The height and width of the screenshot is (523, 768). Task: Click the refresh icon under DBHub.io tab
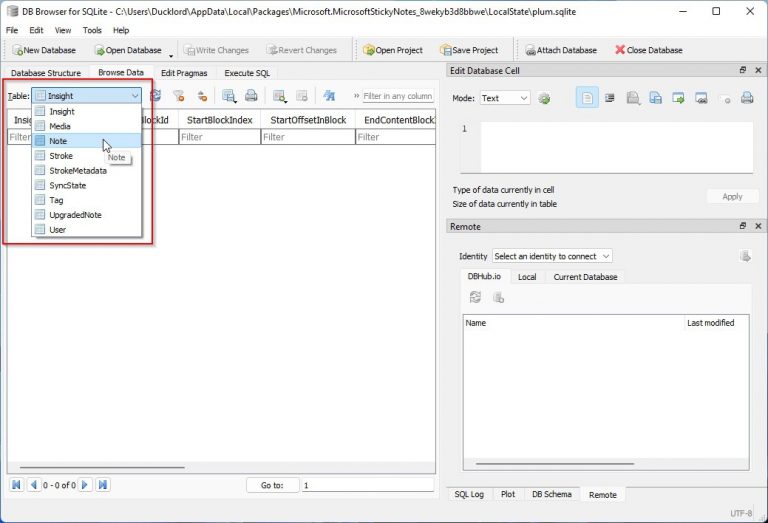click(x=475, y=297)
